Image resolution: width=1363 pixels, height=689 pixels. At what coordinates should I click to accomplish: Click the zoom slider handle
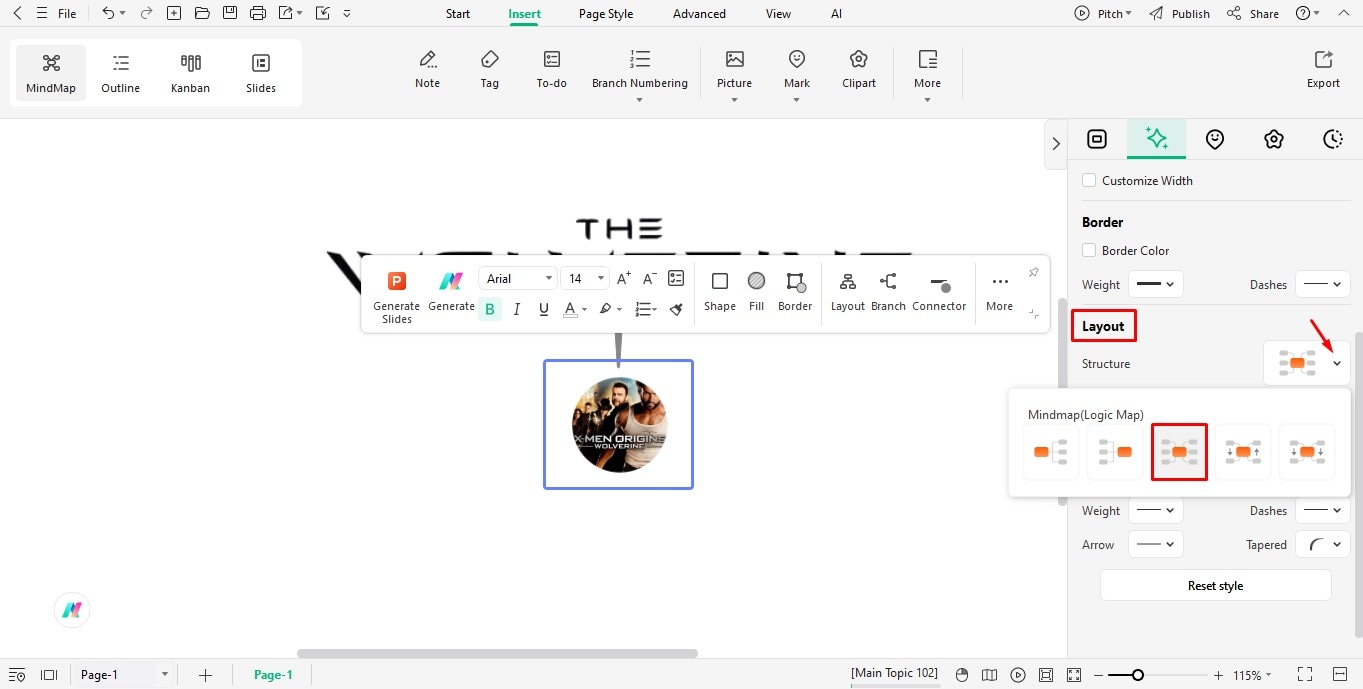1137,675
